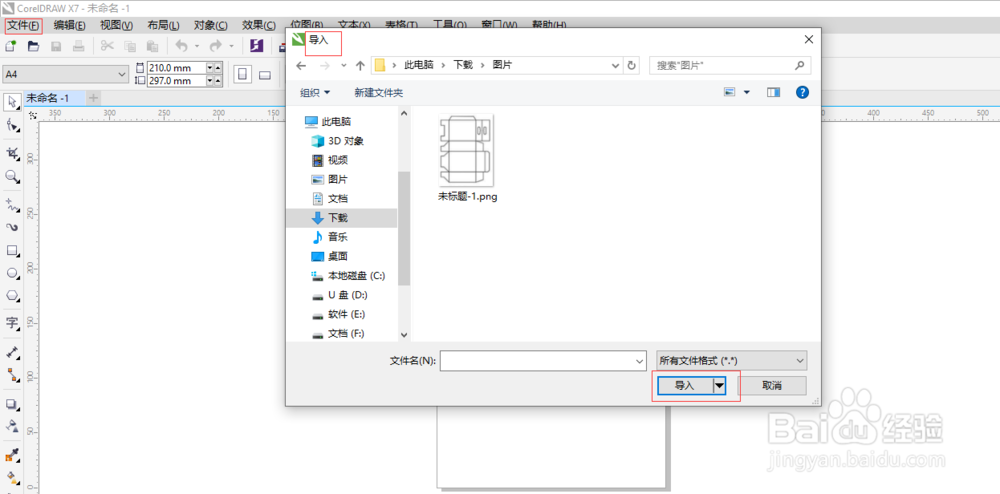Click the 导入 import button

[x=684, y=385]
